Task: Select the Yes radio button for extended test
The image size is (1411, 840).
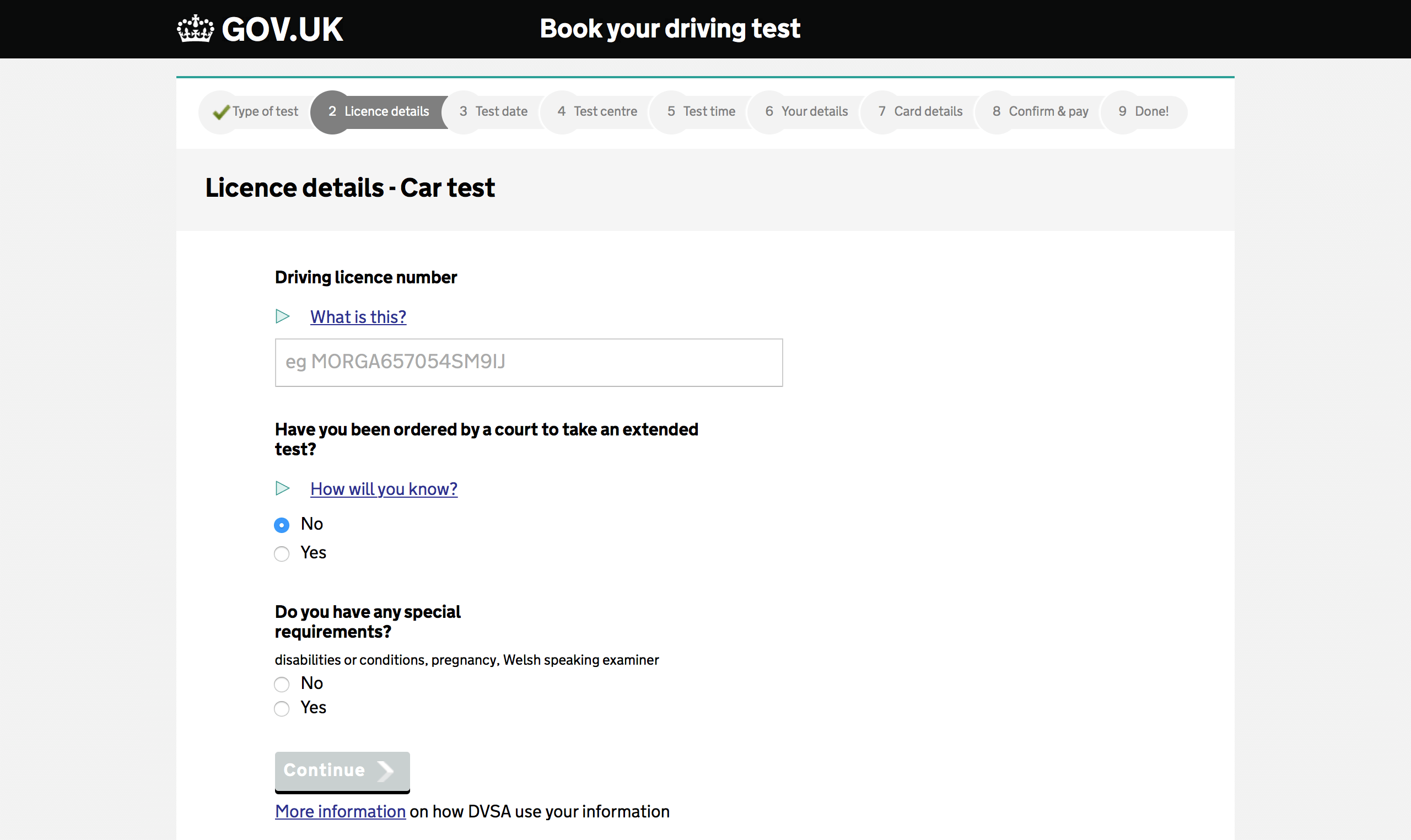Action: (283, 553)
